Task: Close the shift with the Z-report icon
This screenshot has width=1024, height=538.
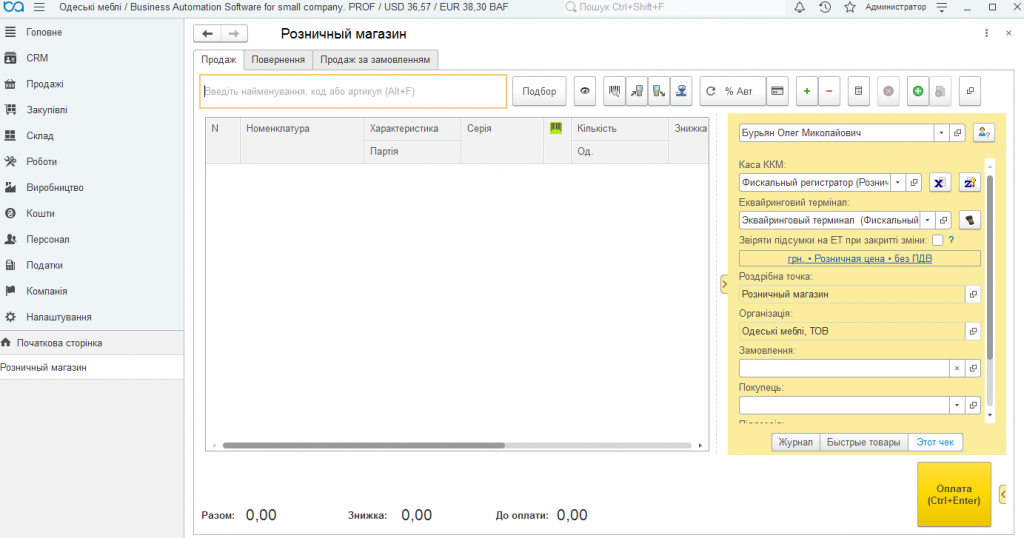Action: pos(970,183)
